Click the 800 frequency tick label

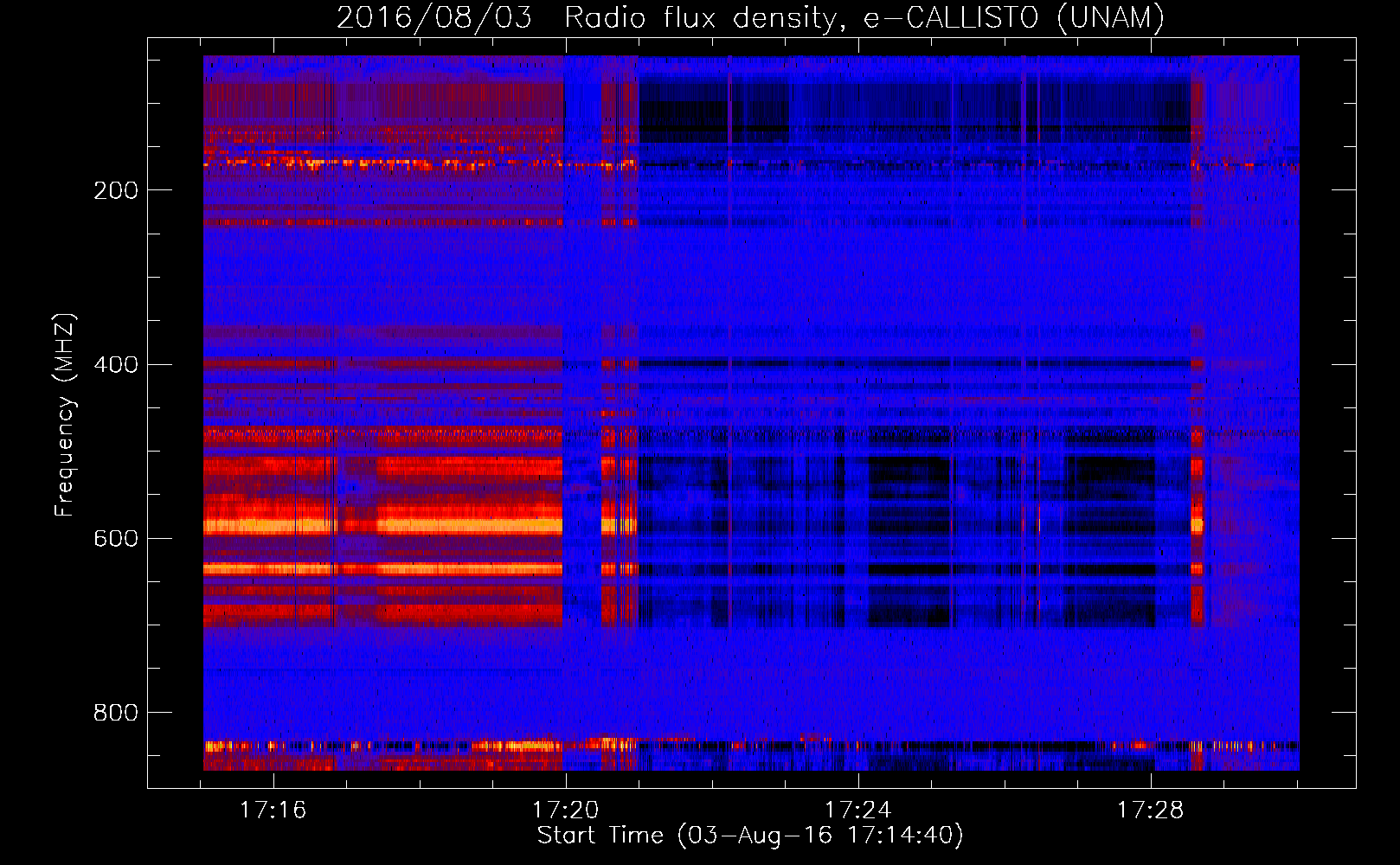click(116, 712)
